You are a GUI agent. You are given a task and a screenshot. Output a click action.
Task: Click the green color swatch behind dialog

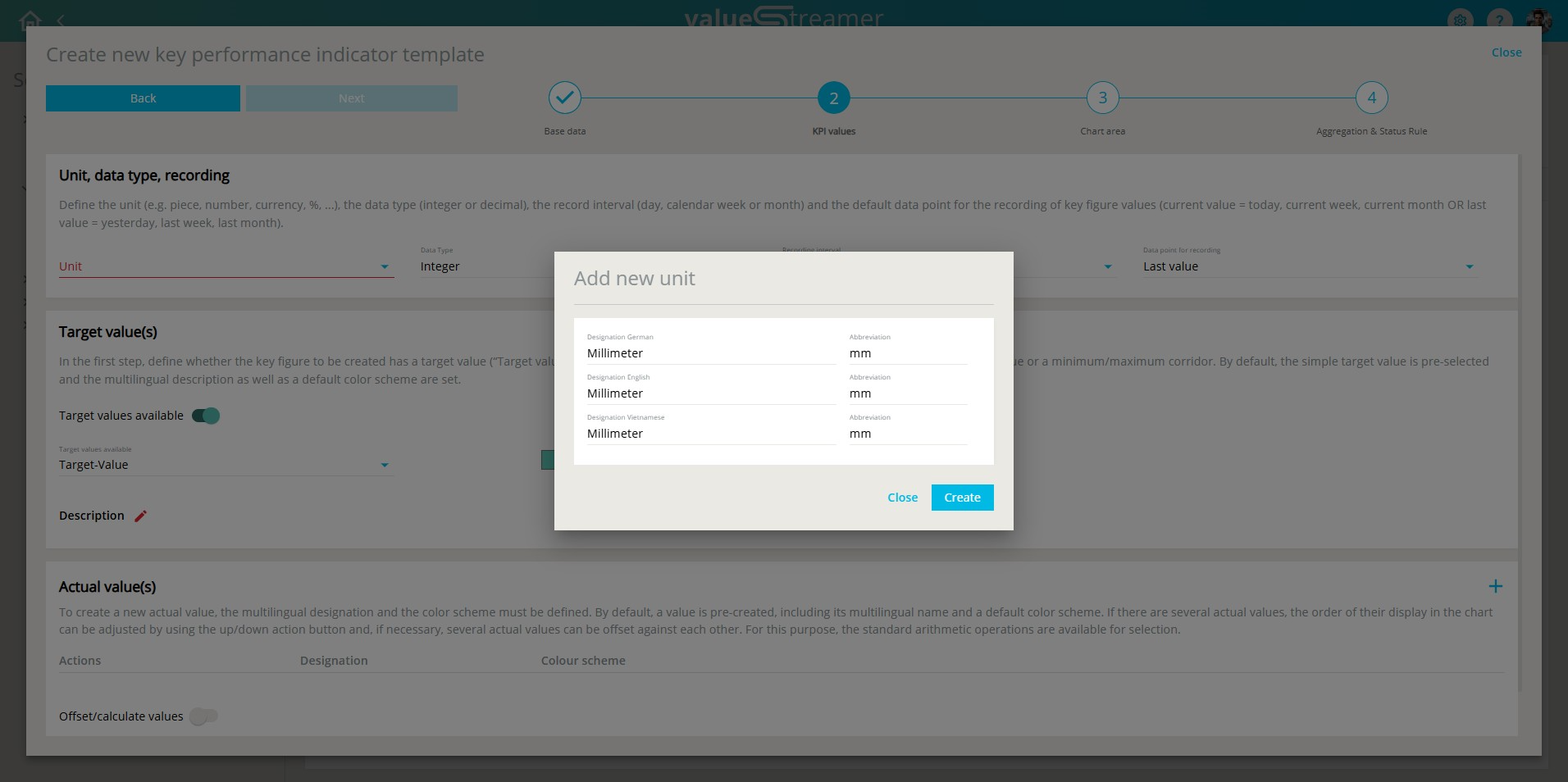point(547,460)
